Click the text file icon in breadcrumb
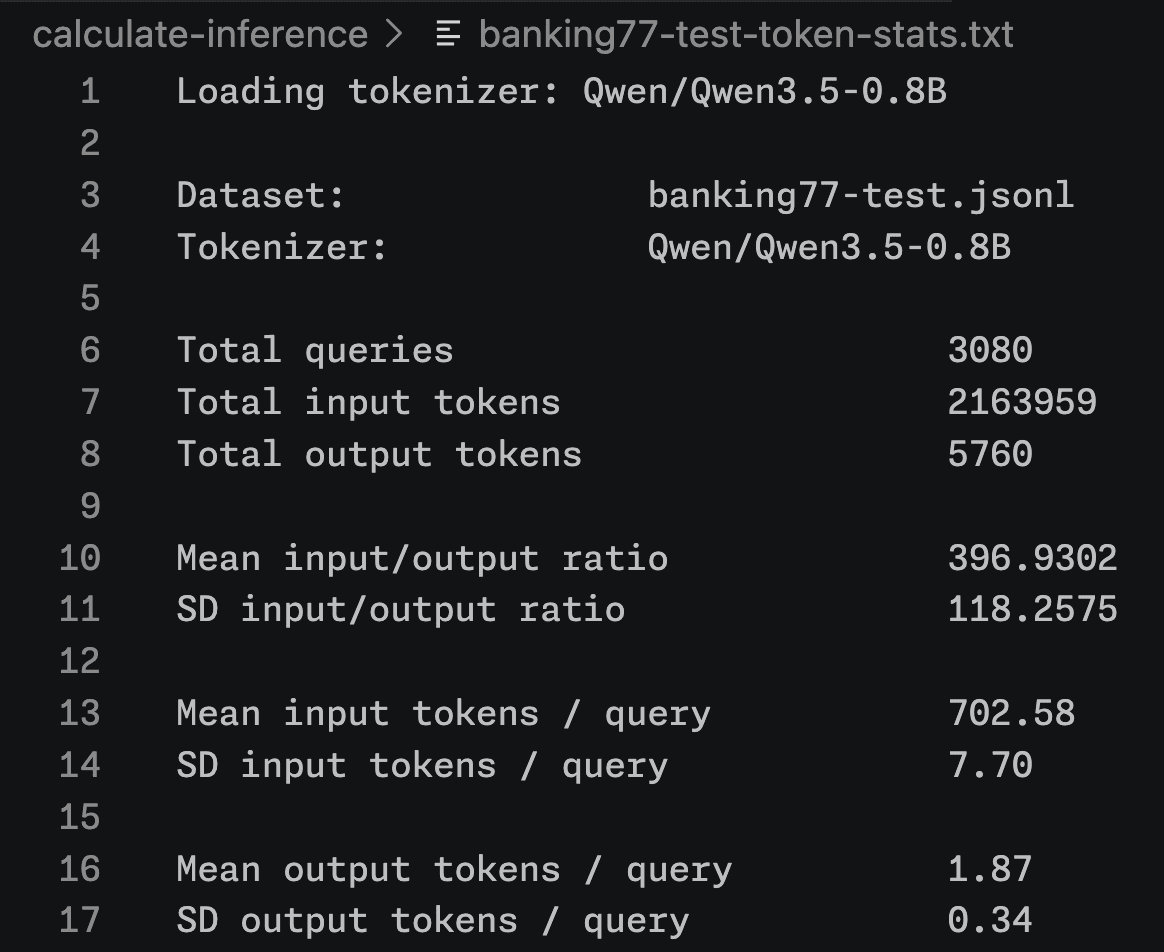 [448, 34]
